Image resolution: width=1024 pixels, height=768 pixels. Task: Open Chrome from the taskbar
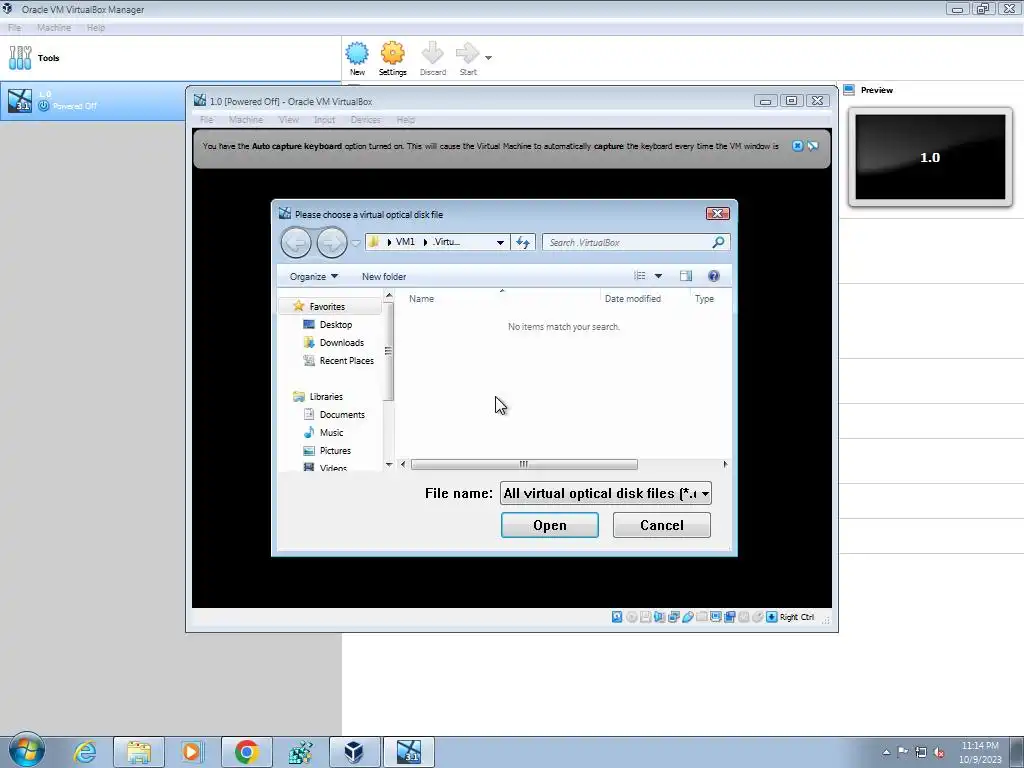click(x=246, y=752)
